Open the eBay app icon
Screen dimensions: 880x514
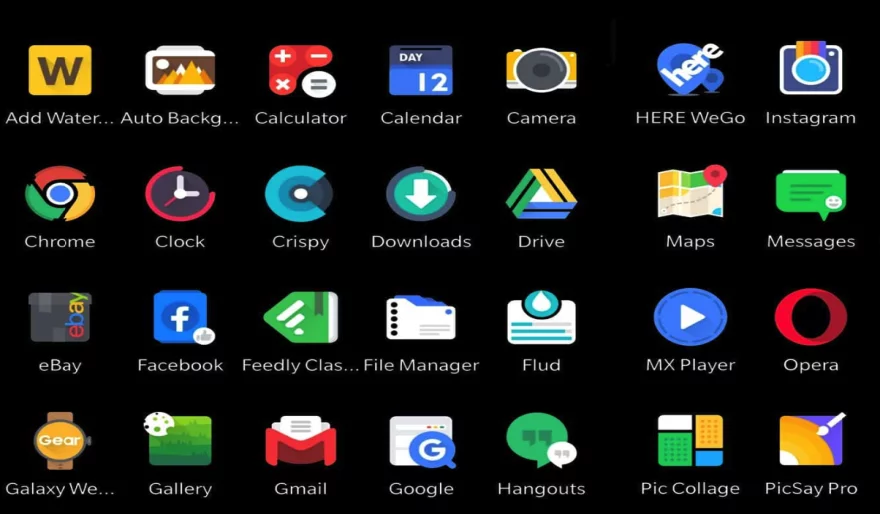coord(60,317)
